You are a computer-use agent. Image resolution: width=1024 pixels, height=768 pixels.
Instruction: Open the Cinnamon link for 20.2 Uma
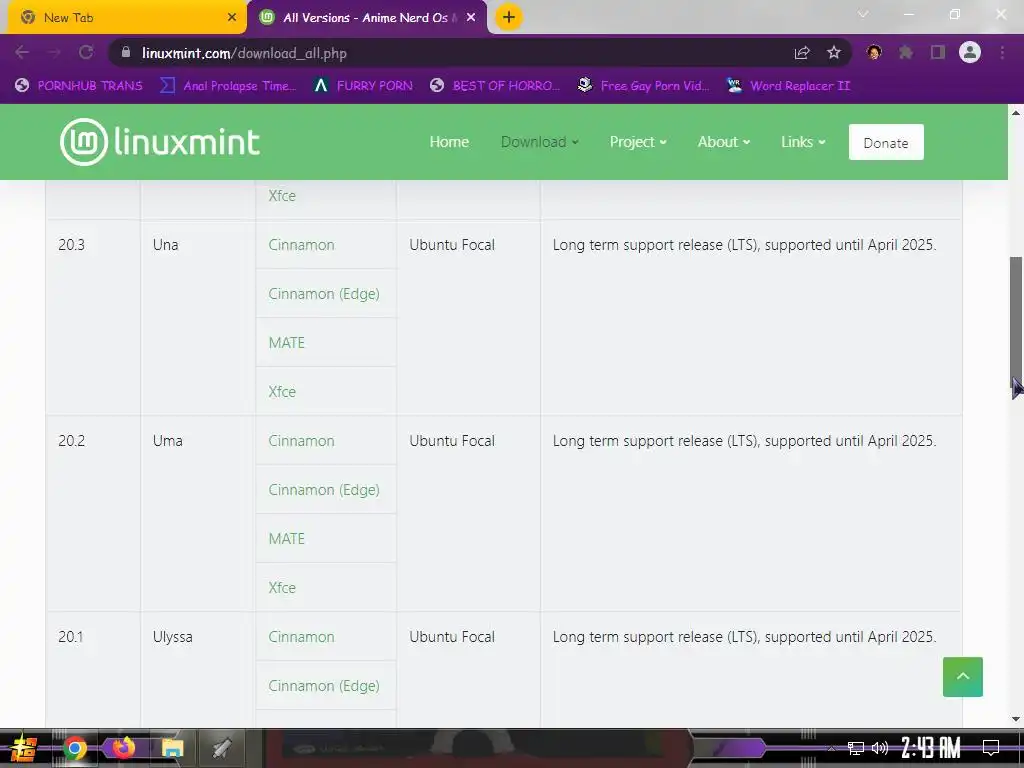click(301, 441)
